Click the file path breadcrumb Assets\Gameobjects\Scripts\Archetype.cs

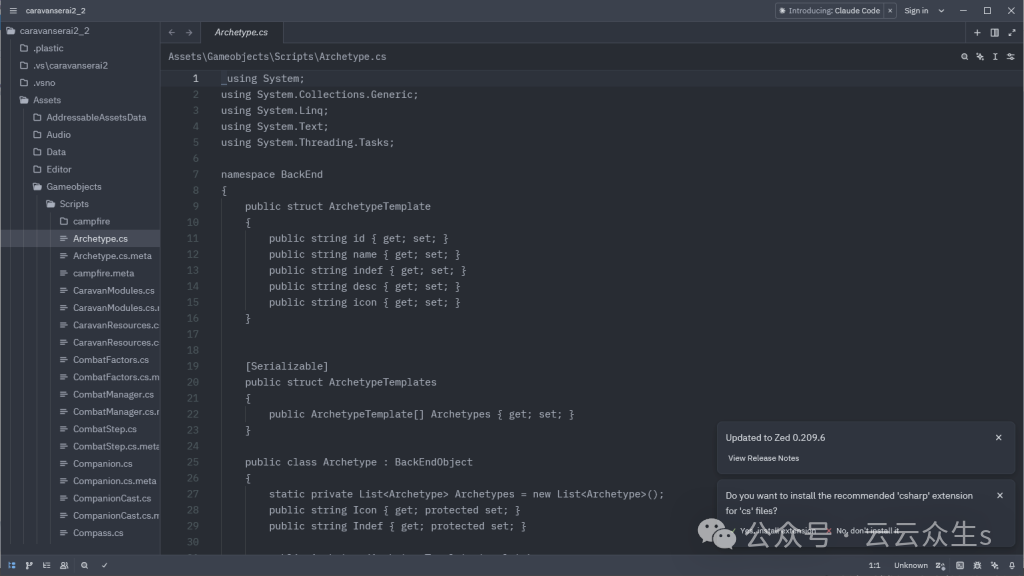277,57
